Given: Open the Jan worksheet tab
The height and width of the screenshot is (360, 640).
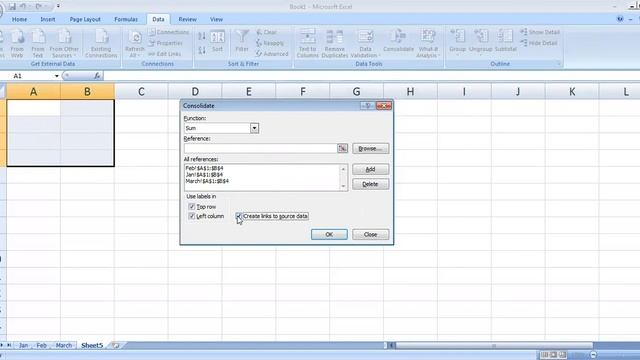Looking at the screenshot, I should (23, 345).
